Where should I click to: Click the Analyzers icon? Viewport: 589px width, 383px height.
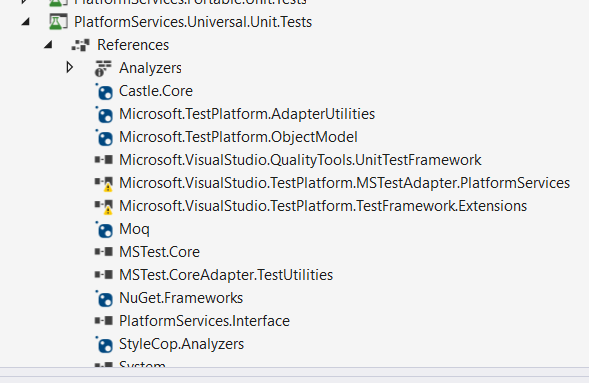pos(103,68)
